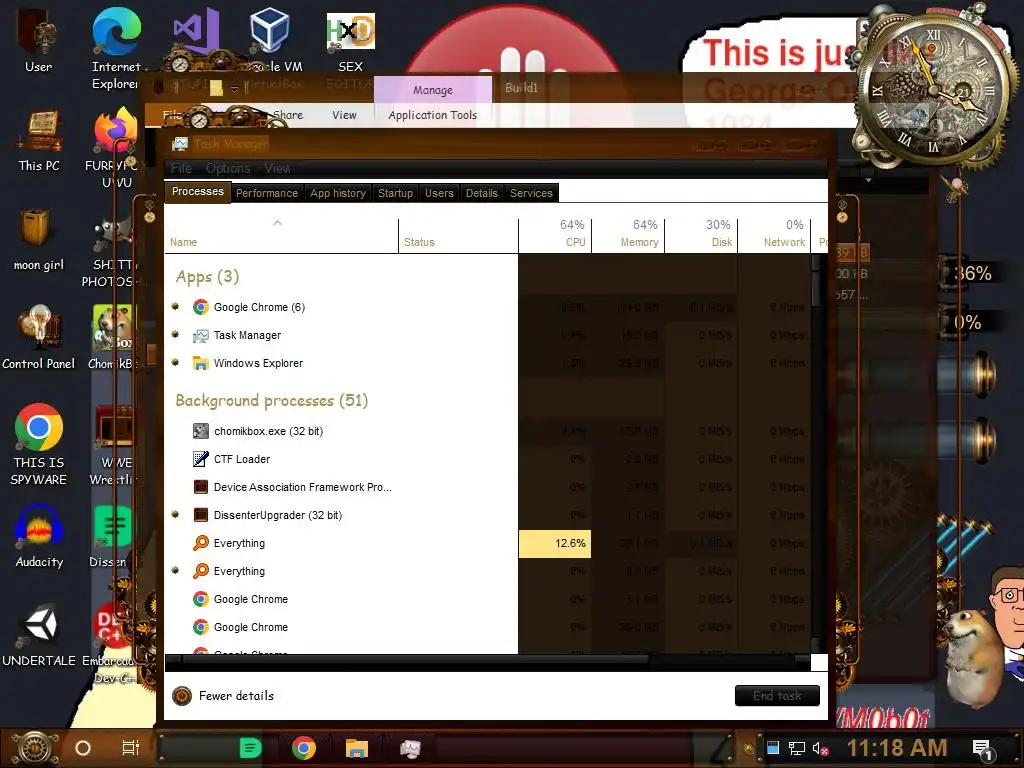
Task: Open Application Tools in Explorer window
Action: [x=433, y=115]
